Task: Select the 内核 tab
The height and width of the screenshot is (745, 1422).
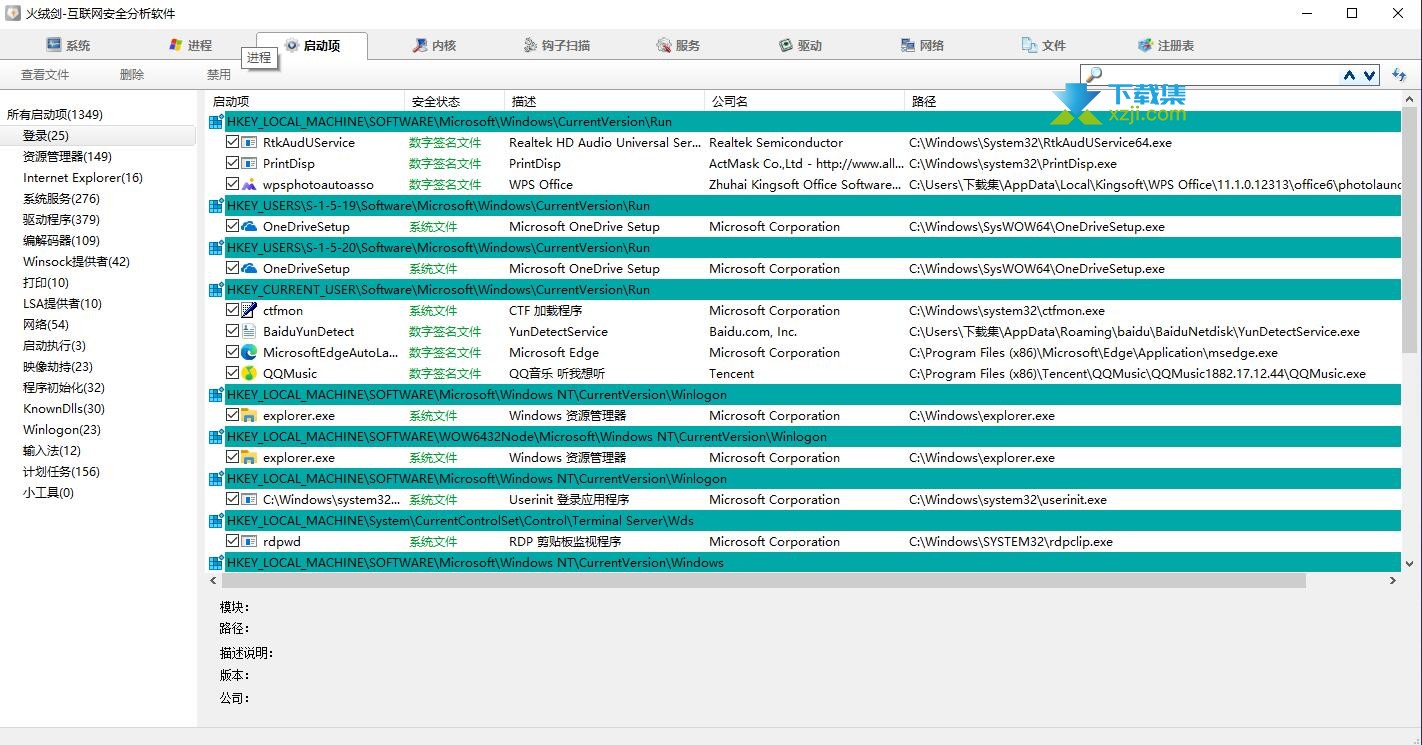Action: [434, 45]
